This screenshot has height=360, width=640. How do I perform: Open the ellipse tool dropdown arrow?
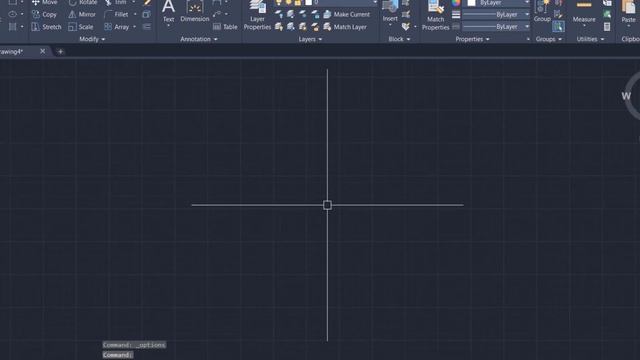(x=22, y=14)
